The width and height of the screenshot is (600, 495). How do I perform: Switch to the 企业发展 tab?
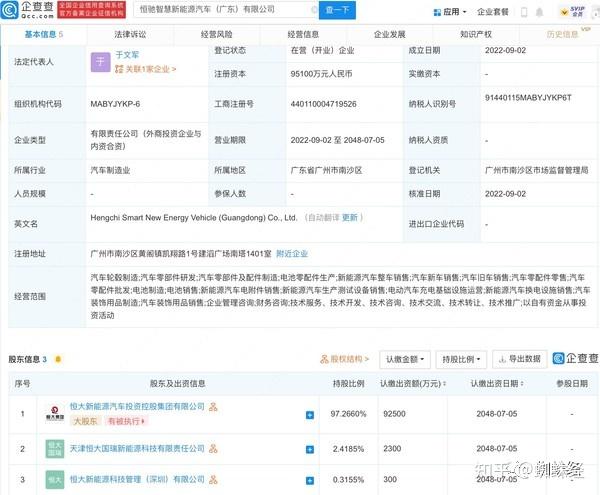(390, 34)
